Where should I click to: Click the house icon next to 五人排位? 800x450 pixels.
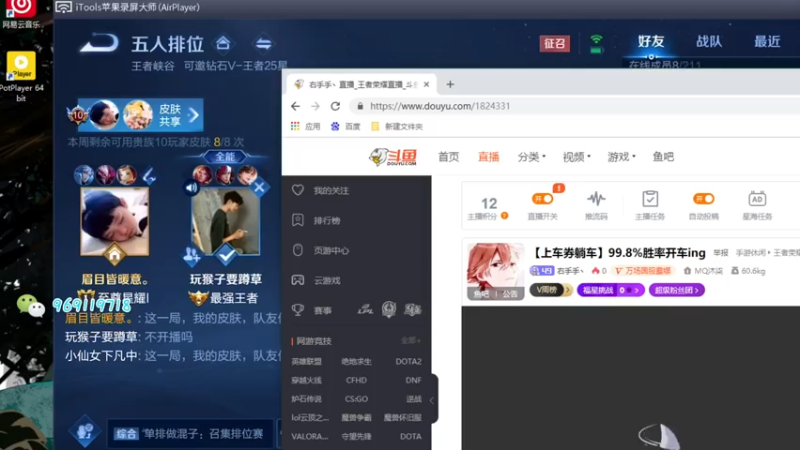tap(223, 43)
